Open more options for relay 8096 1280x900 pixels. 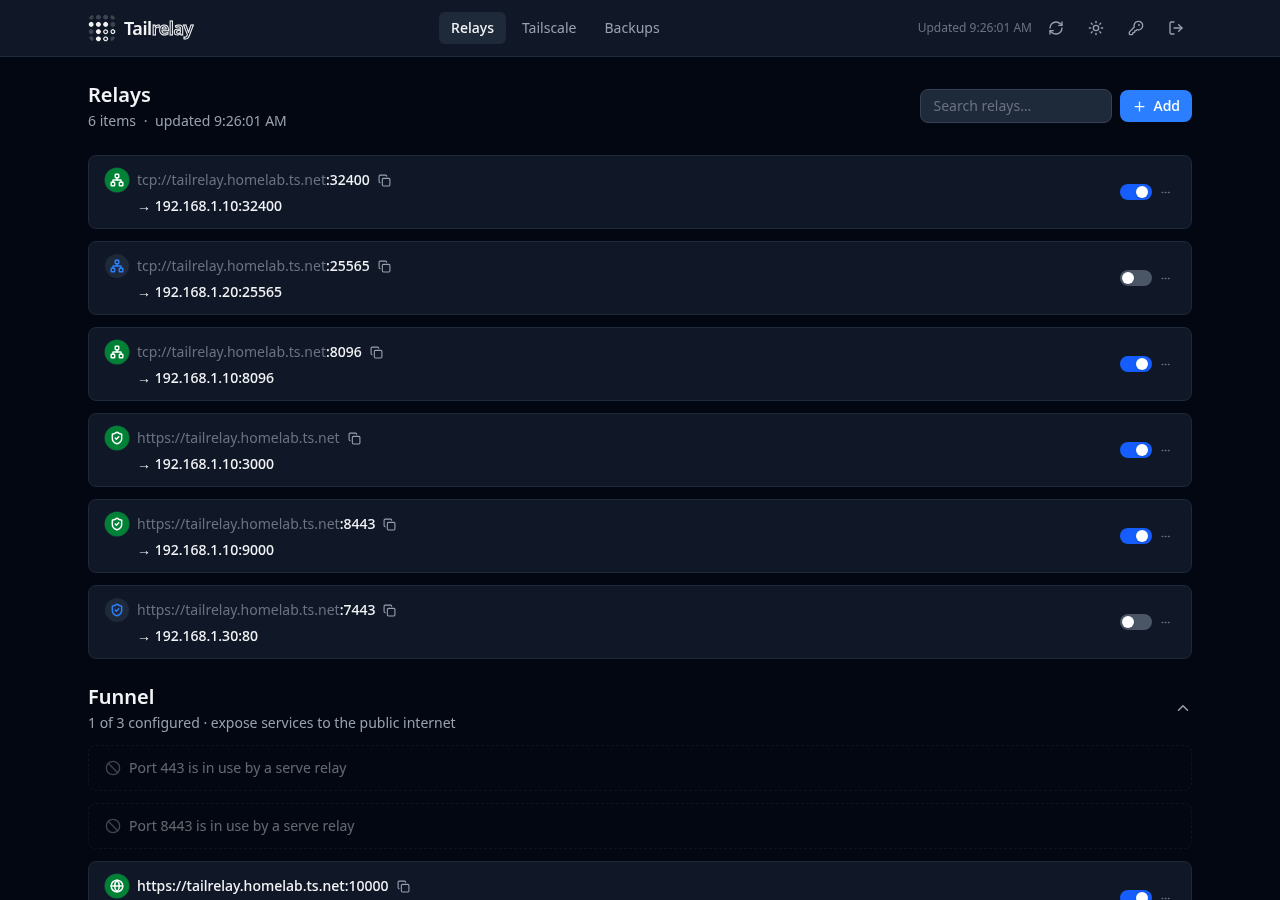point(1166,364)
